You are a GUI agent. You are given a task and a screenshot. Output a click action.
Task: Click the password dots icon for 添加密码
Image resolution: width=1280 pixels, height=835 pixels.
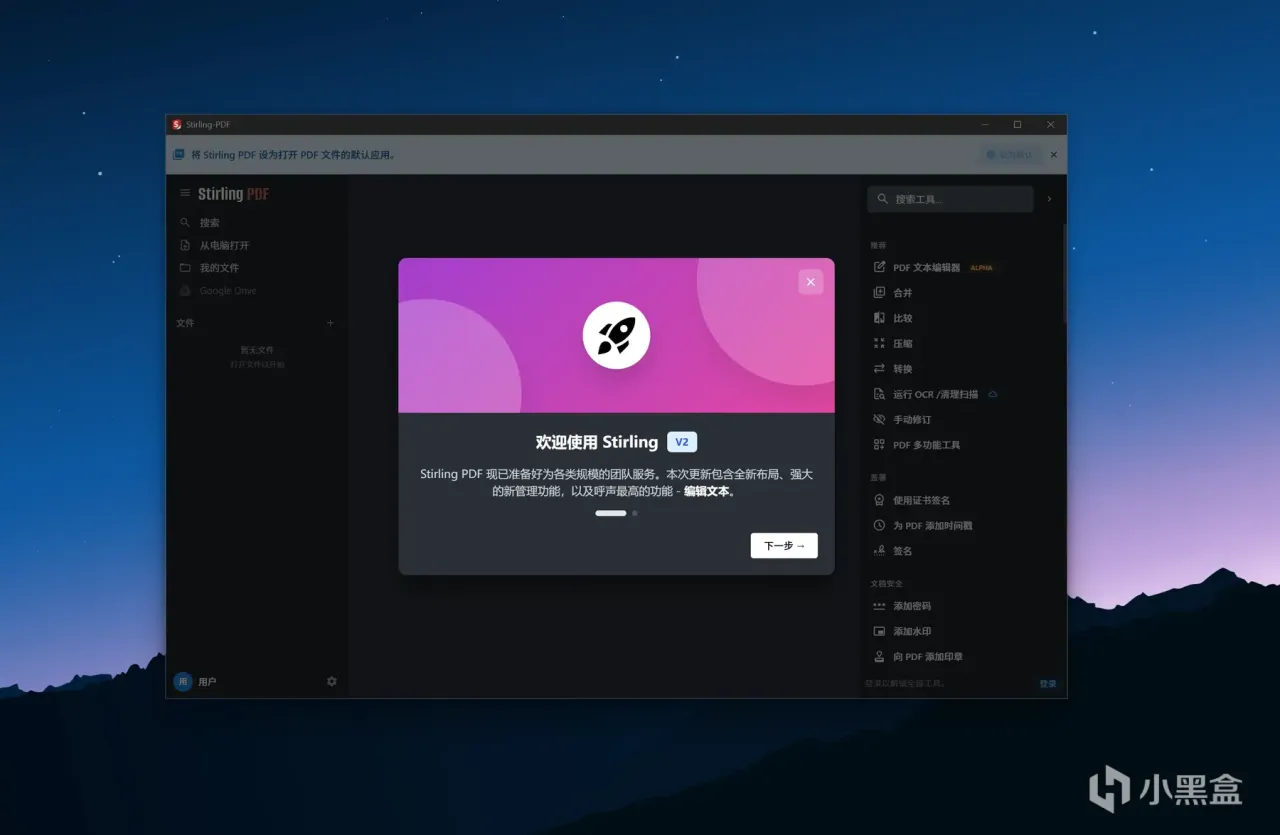[x=879, y=606]
